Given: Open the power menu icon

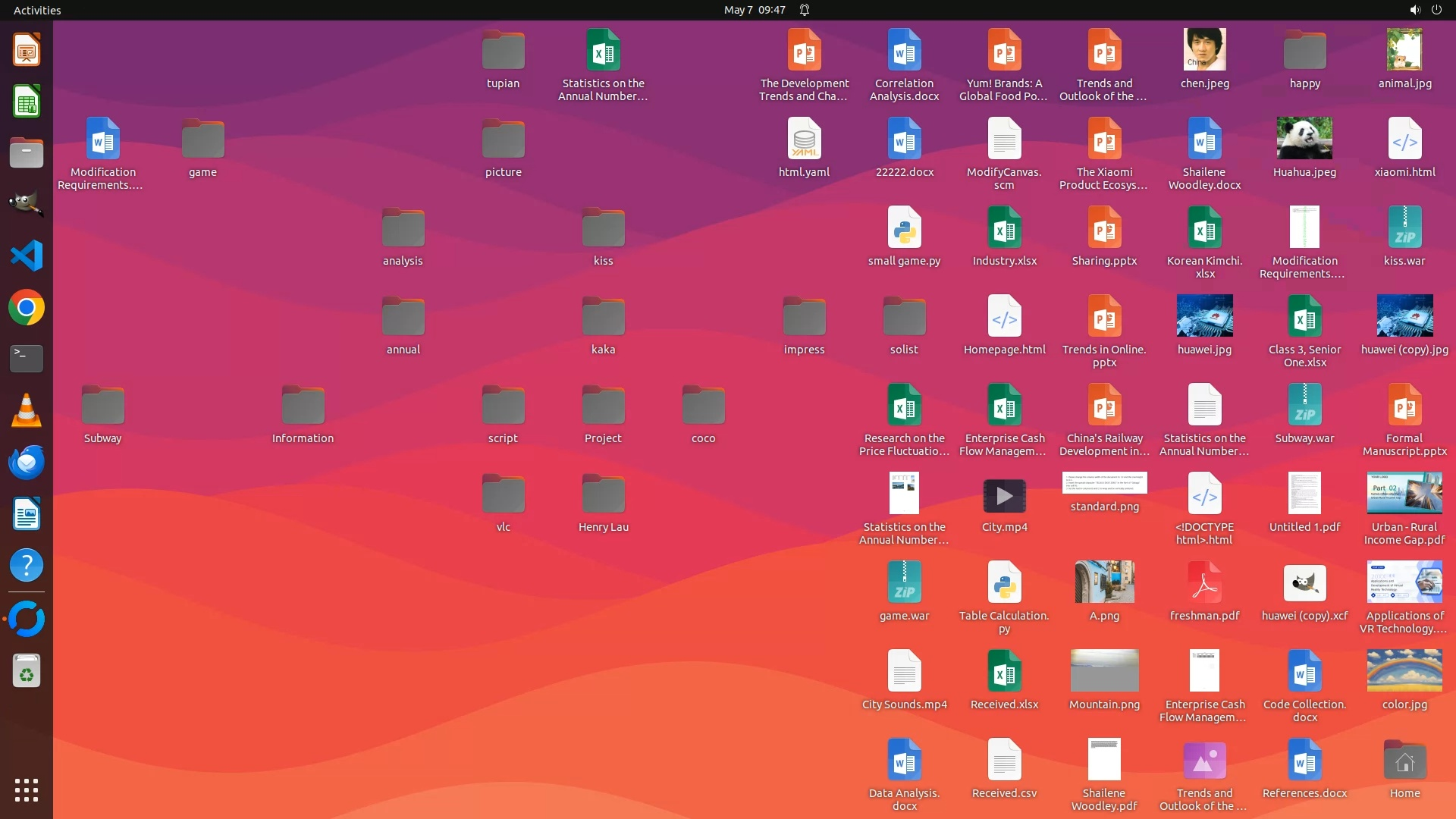Looking at the screenshot, I should tap(1436, 10).
